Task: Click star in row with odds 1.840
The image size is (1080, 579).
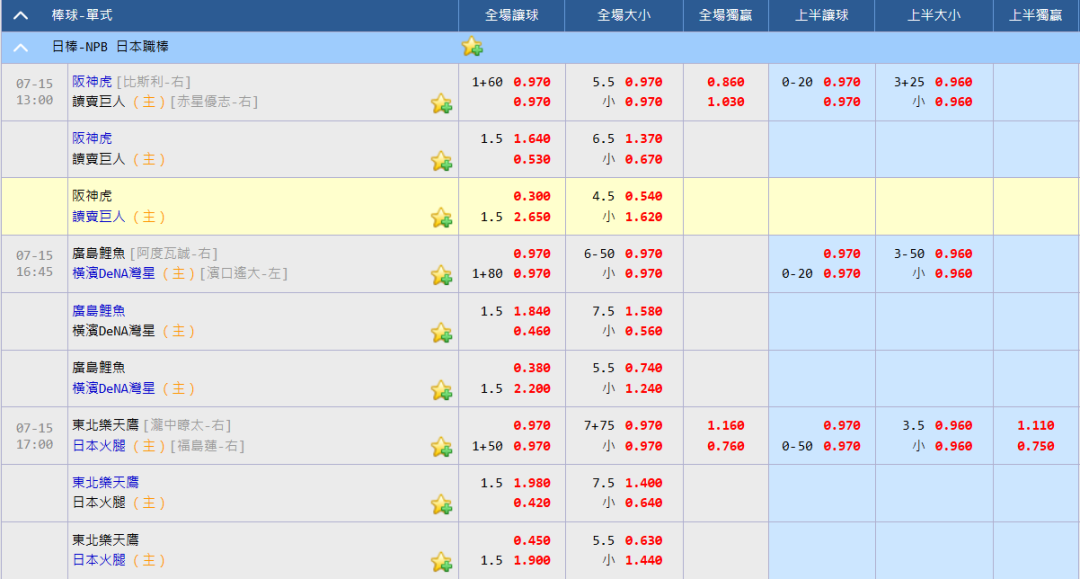Action: [x=442, y=333]
